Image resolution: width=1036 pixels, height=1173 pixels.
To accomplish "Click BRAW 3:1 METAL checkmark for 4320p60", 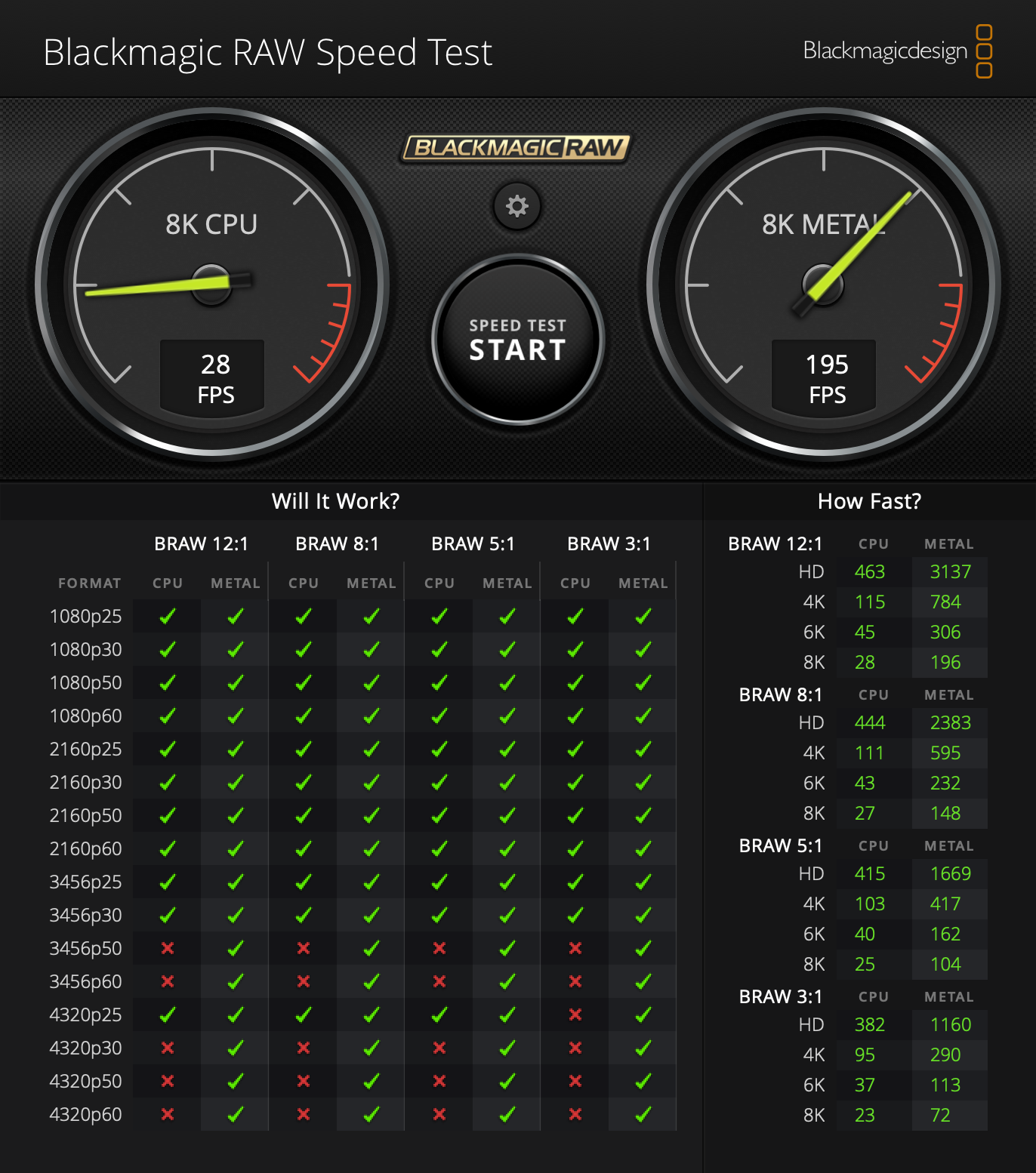I will click(643, 1114).
